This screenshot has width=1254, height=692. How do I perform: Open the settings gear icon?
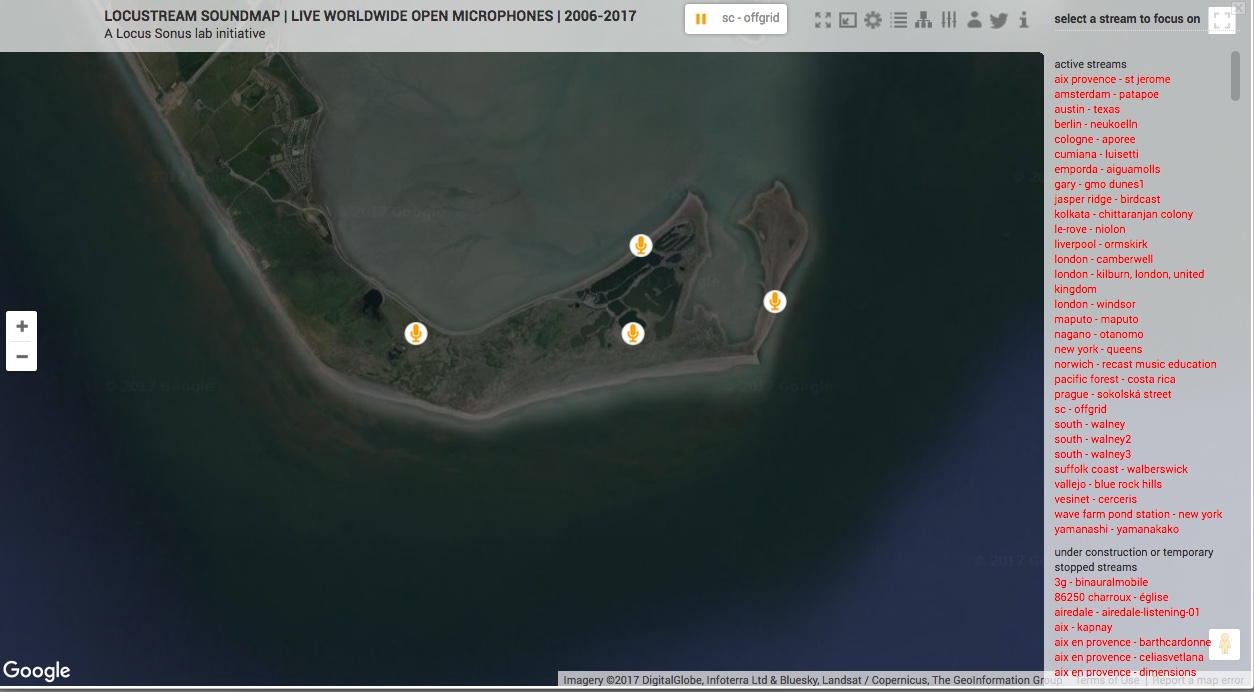click(x=873, y=20)
